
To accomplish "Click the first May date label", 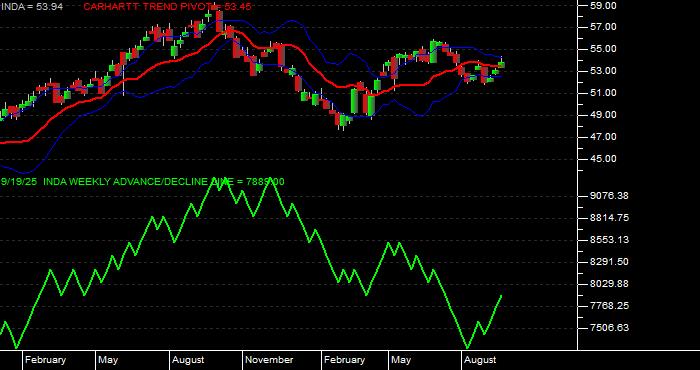I will [x=108, y=360].
